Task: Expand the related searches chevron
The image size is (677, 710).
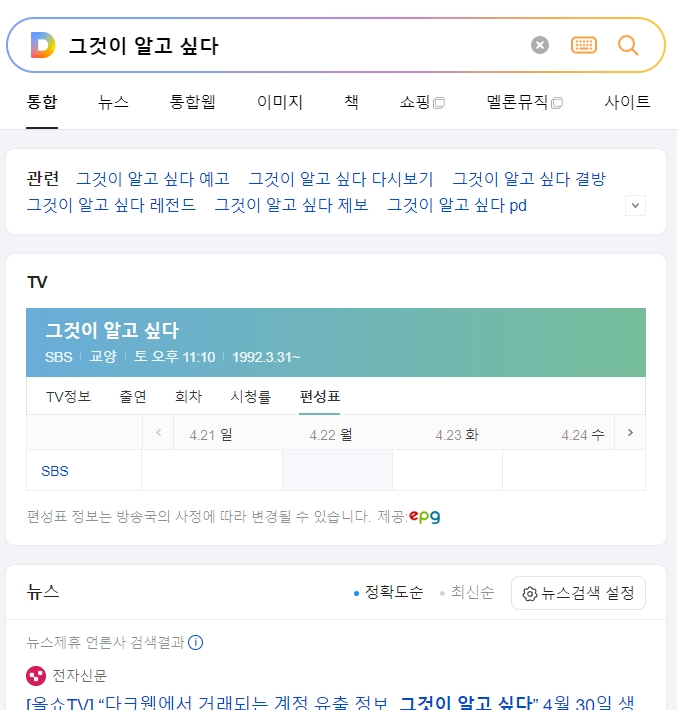Action: tap(635, 206)
